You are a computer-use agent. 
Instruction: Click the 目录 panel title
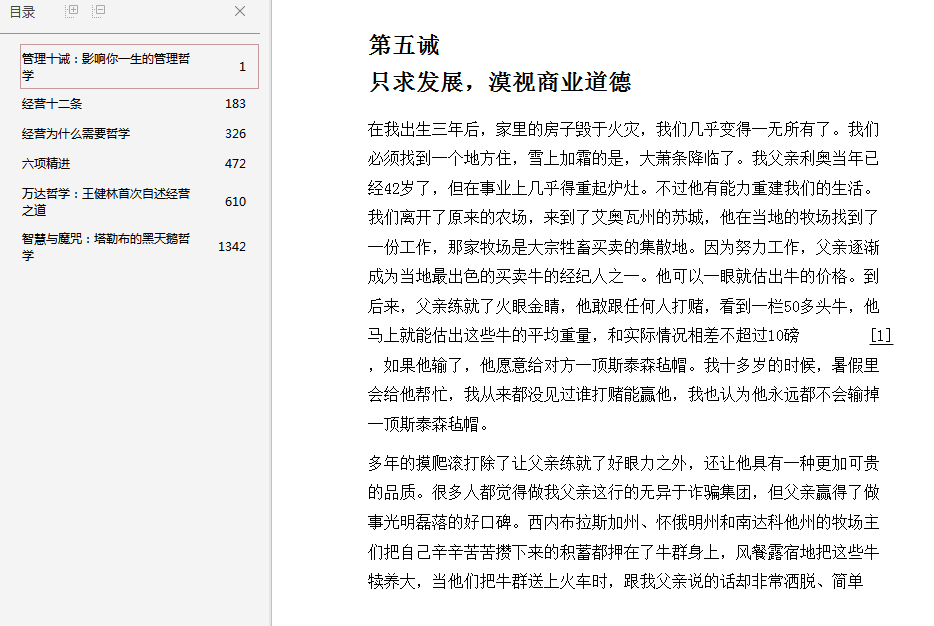point(23,12)
